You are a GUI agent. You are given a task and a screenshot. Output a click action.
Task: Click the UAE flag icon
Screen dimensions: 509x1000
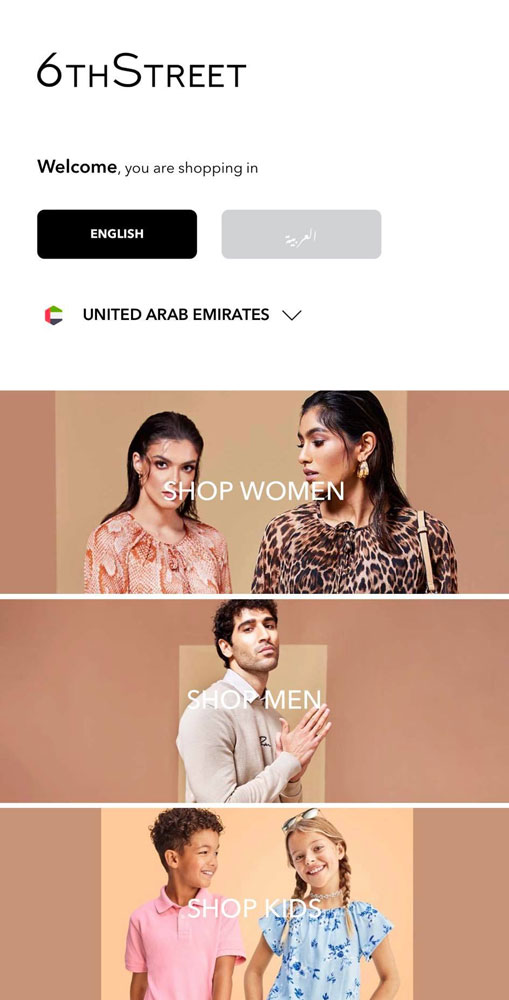[x=54, y=315]
